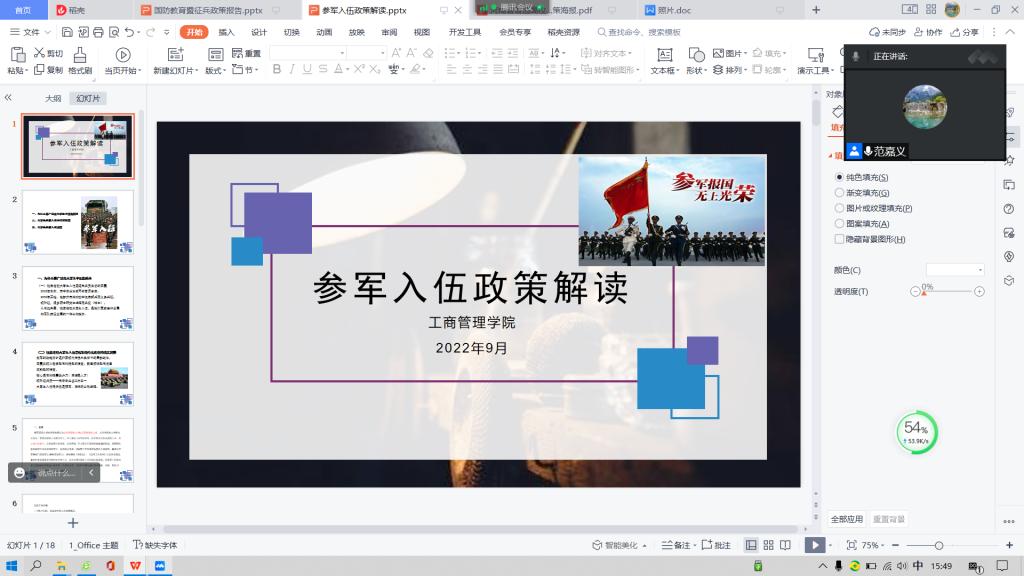Image resolution: width=1024 pixels, height=576 pixels.
Task: Start slideshow with the play button in status bar
Action: (815, 545)
